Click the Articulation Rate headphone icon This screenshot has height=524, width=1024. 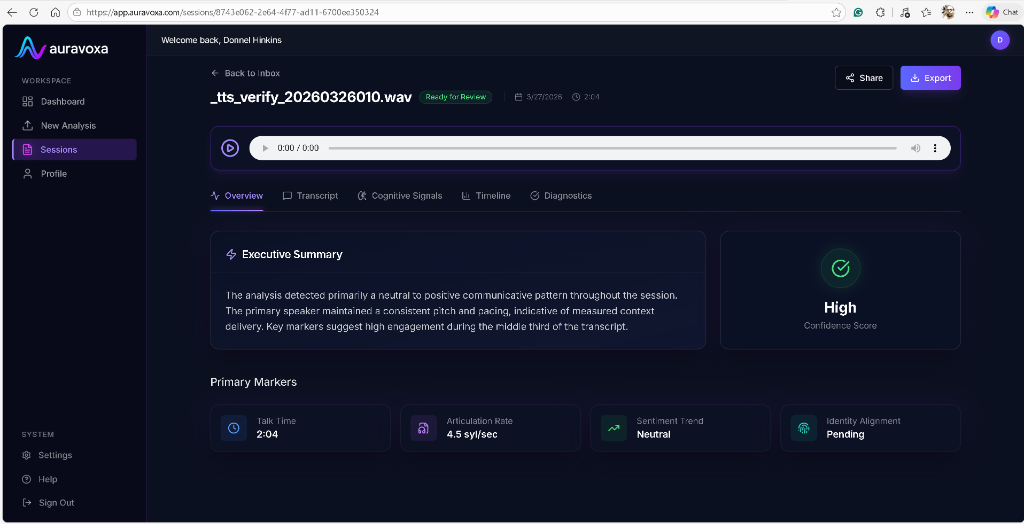pyautogui.click(x=423, y=428)
